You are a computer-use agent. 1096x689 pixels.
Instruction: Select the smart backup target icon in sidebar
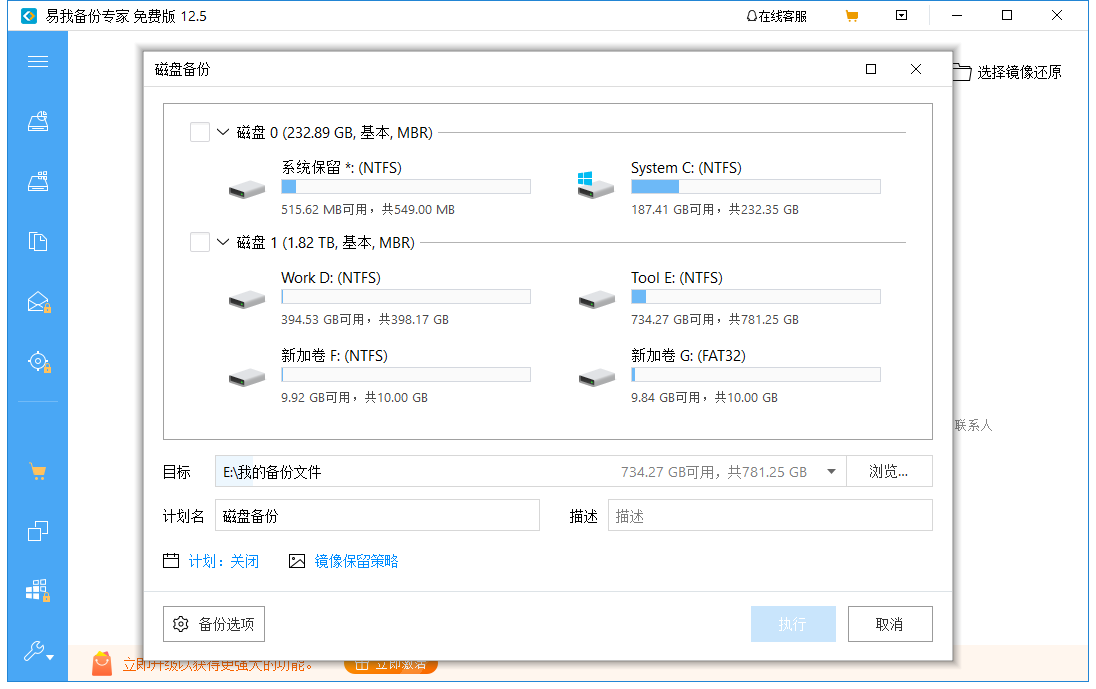tap(38, 361)
